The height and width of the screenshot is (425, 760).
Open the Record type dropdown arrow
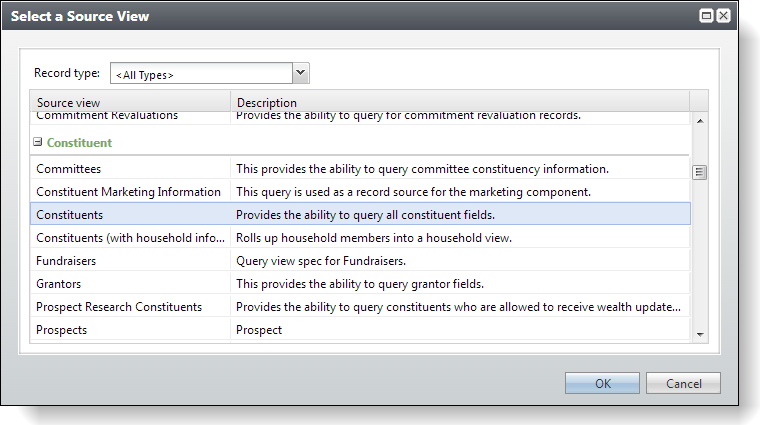coord(301,73)
